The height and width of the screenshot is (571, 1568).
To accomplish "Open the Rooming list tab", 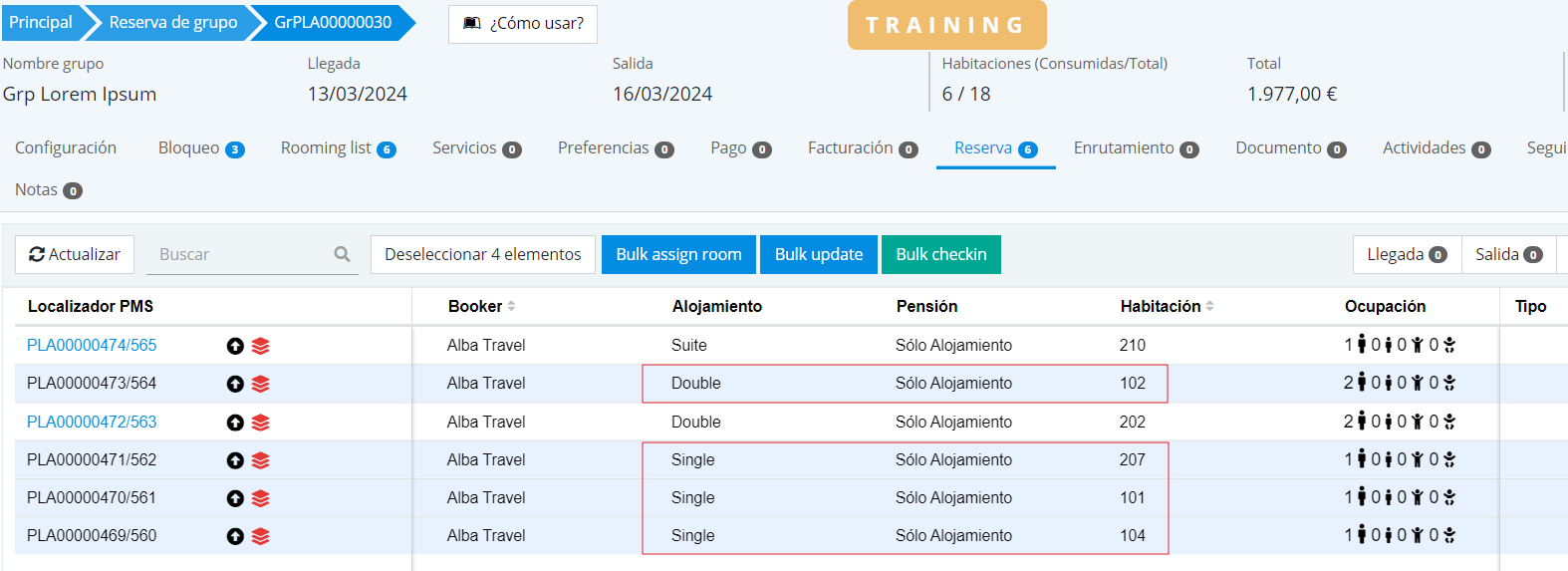I will 338,148.
